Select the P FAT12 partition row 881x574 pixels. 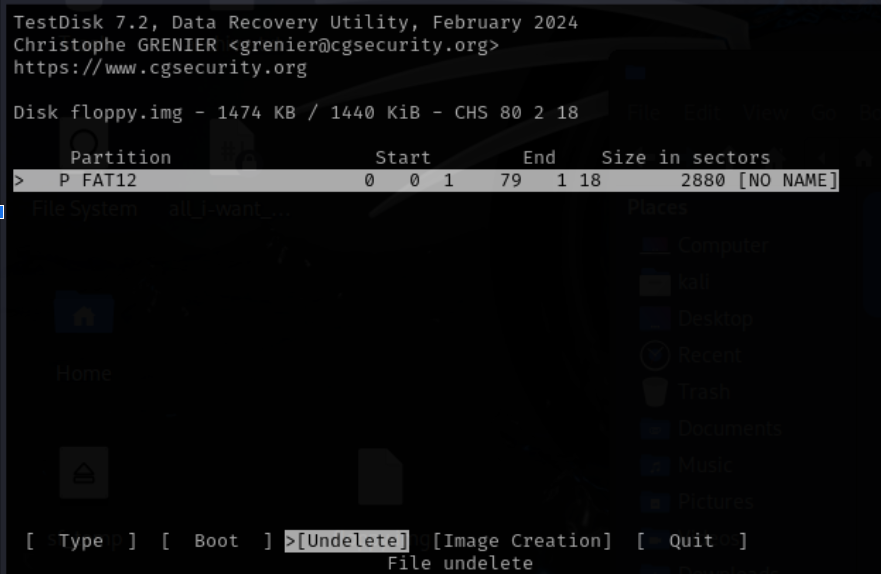click(426, 180)
